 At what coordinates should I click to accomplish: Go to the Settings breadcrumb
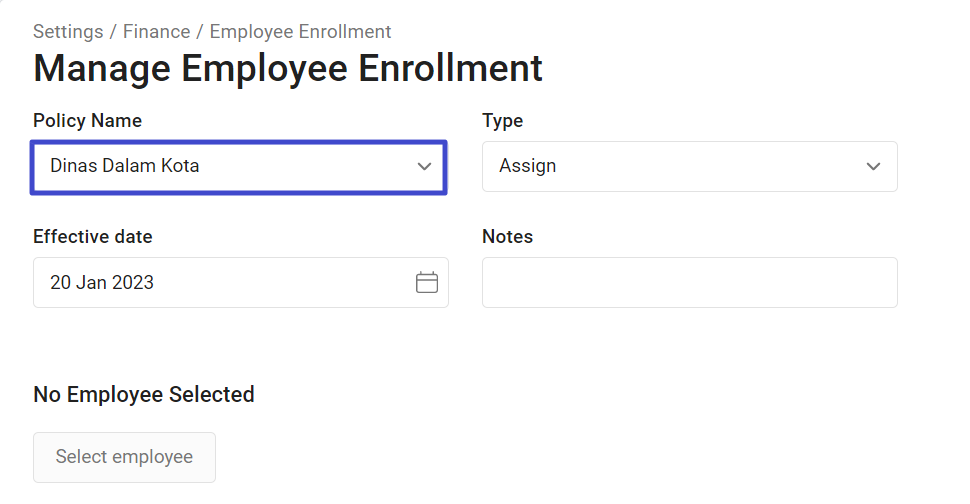tap(68, 32)
